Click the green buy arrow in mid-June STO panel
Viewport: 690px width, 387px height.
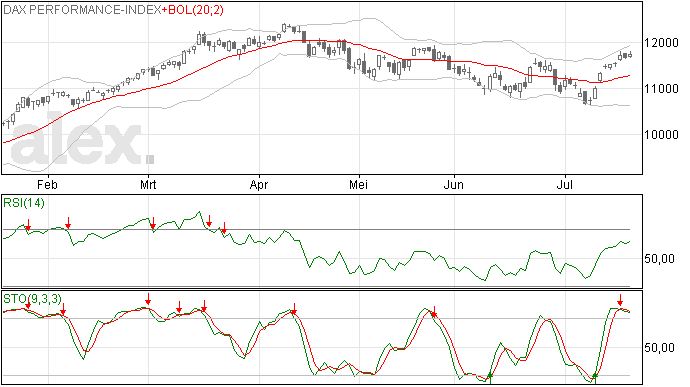pyautogui.click(x=490, y=377)
